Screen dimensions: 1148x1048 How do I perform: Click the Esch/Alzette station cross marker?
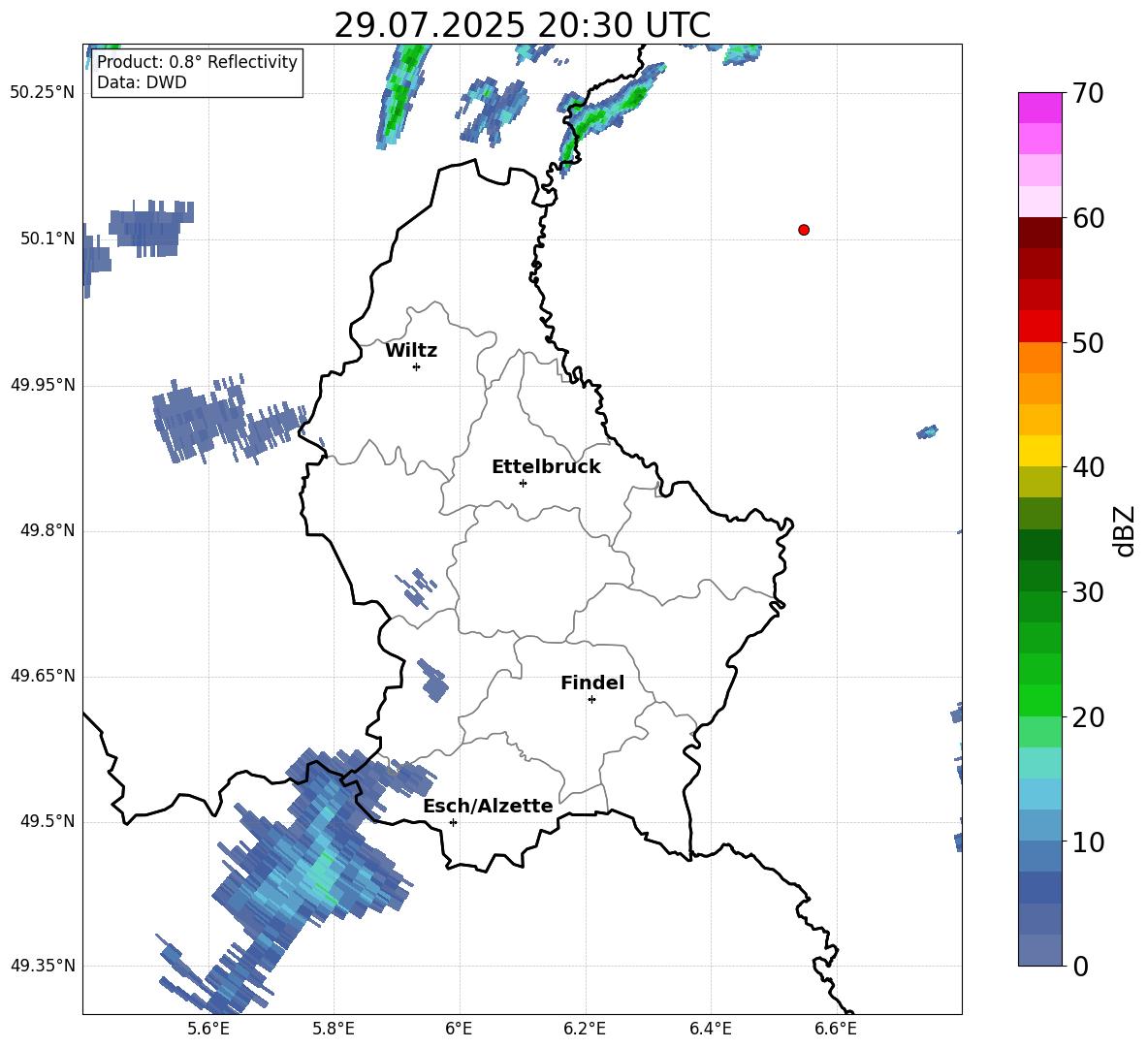(x=453, y=822)
